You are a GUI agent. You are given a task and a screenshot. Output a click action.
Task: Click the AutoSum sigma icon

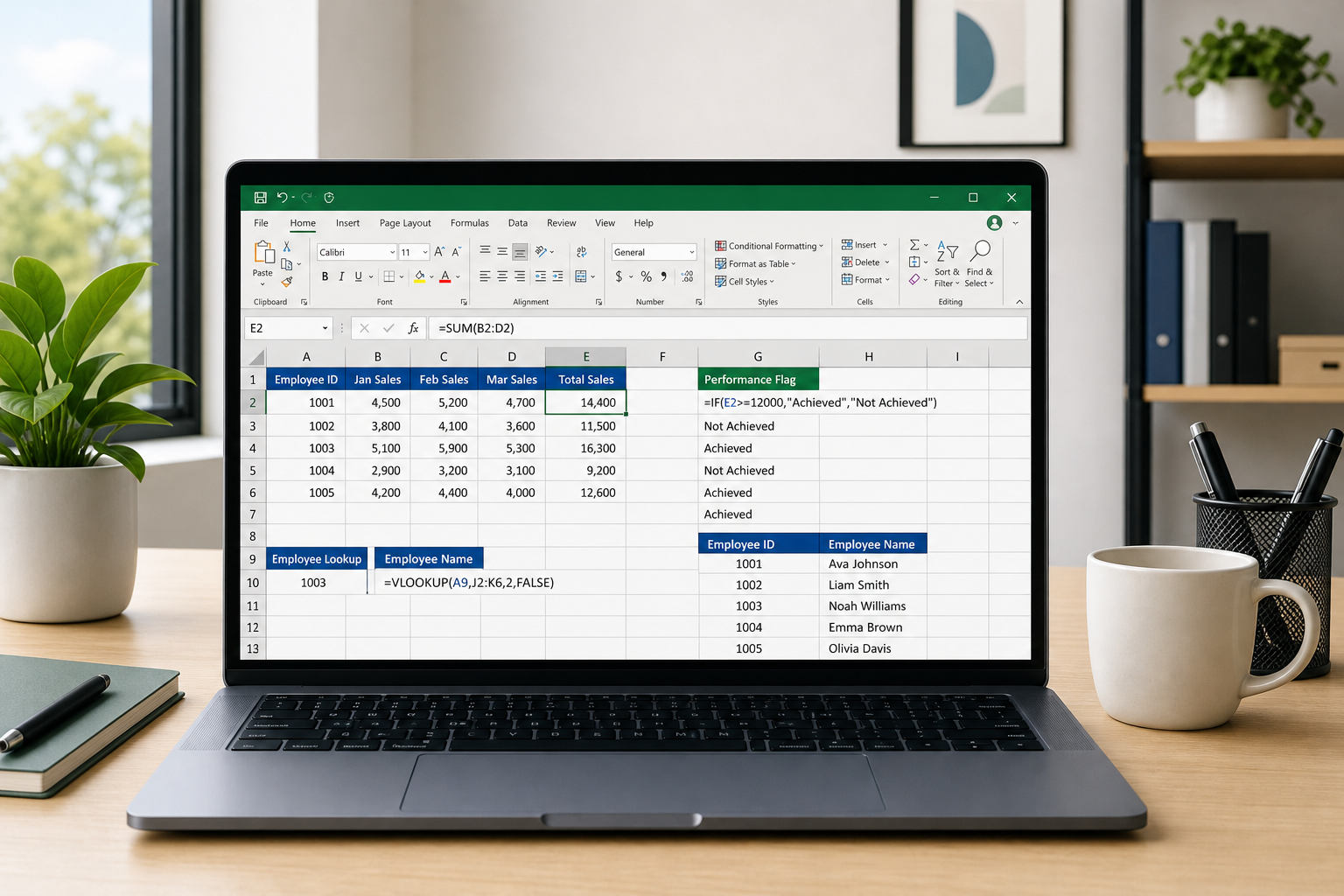pos(914,245)
